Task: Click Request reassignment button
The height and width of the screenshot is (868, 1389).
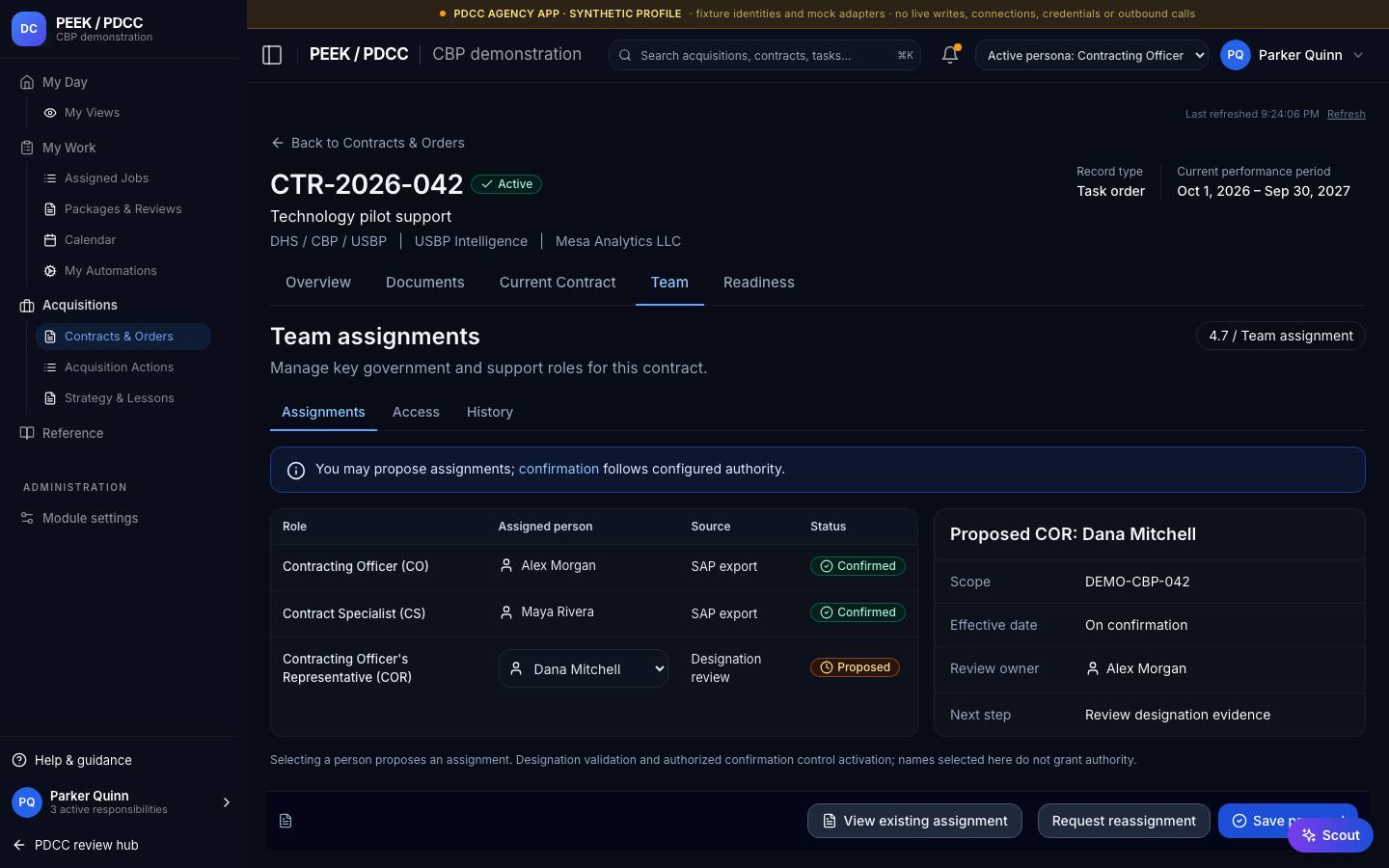Action: pyautogui.click(x=1124, y=821)
